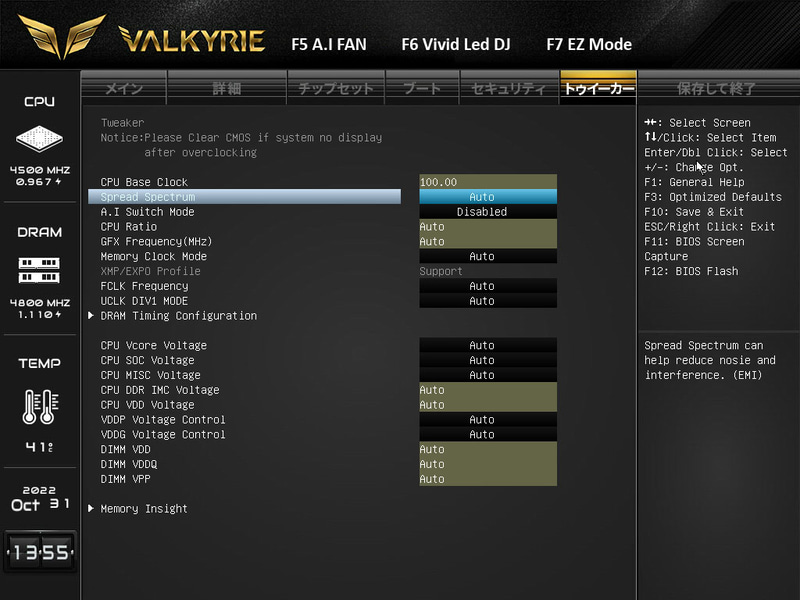Open the Spread Spectrum Auto dropdown
The width and height of the screenshot is (800, 600).
[488, 197]
